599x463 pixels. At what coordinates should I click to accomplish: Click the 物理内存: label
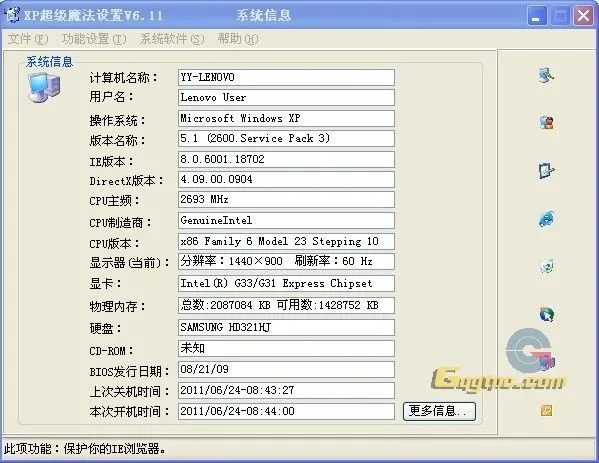pyautogui.click(x=117, y=306)
